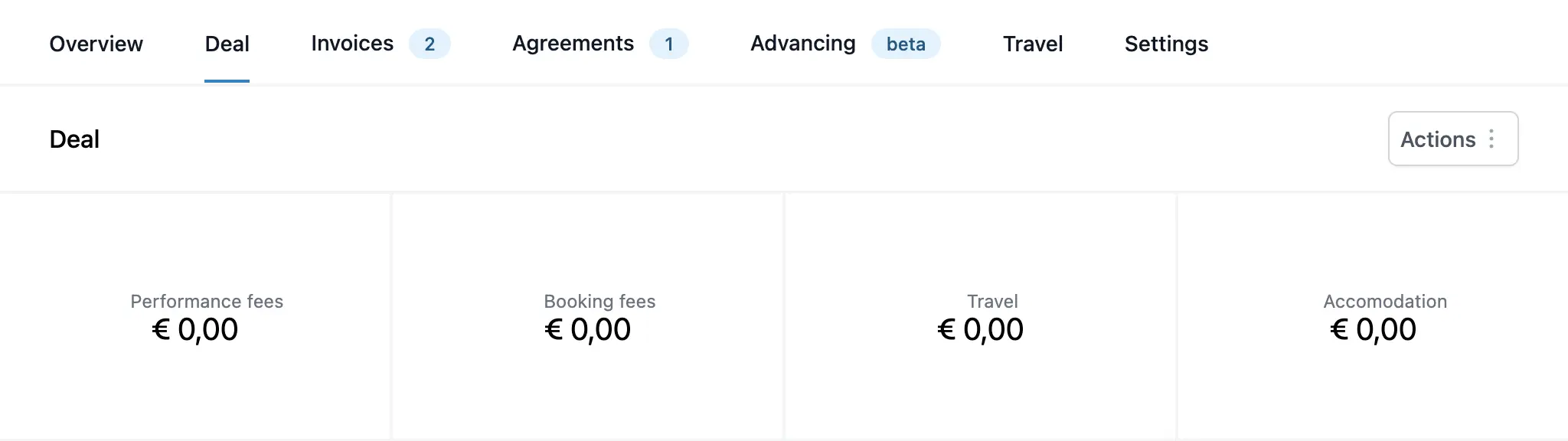Click the Accomodation € 0,00 amount

1373,330
